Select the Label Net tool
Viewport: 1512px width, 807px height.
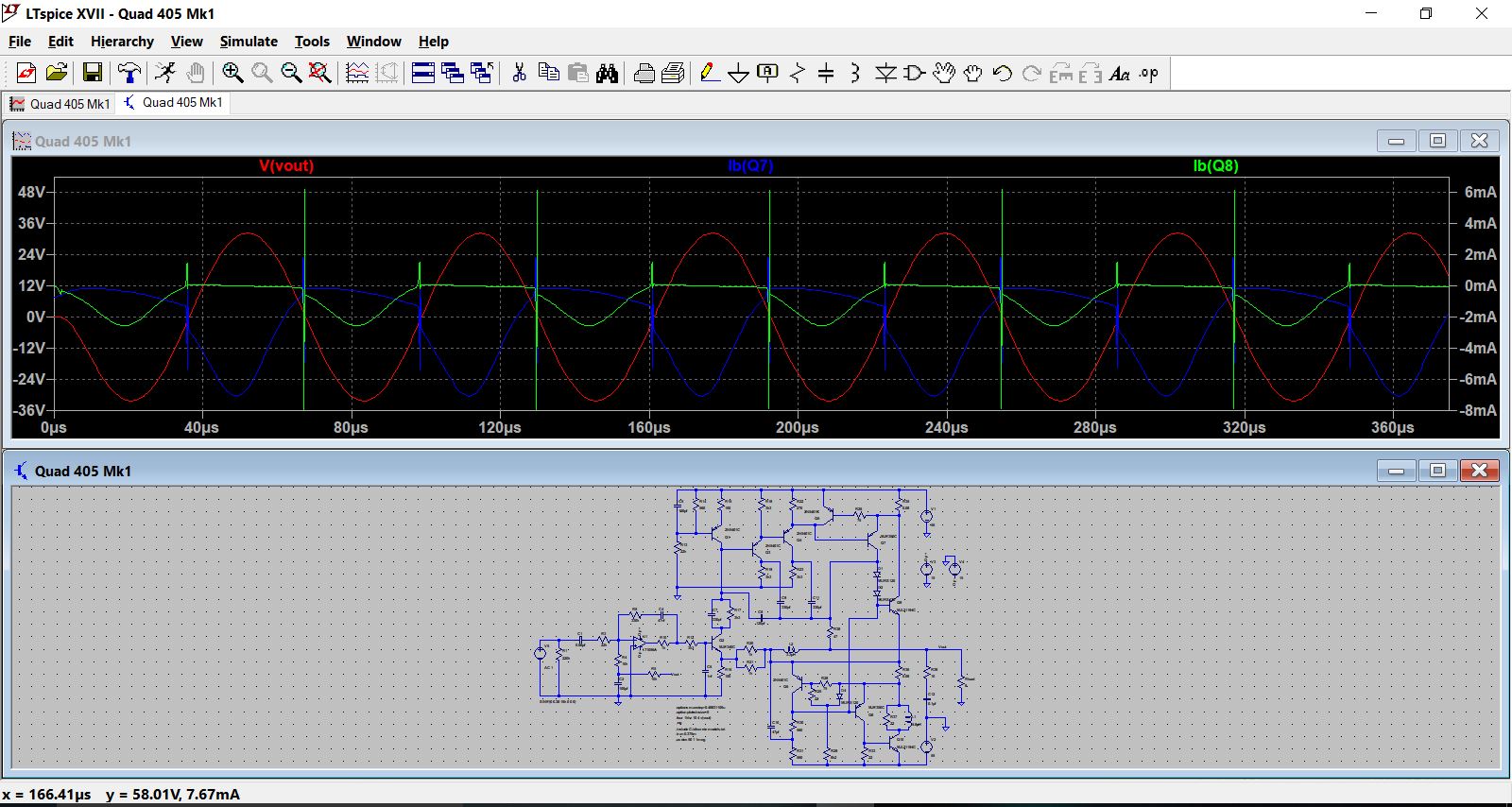tap(768, 73)
